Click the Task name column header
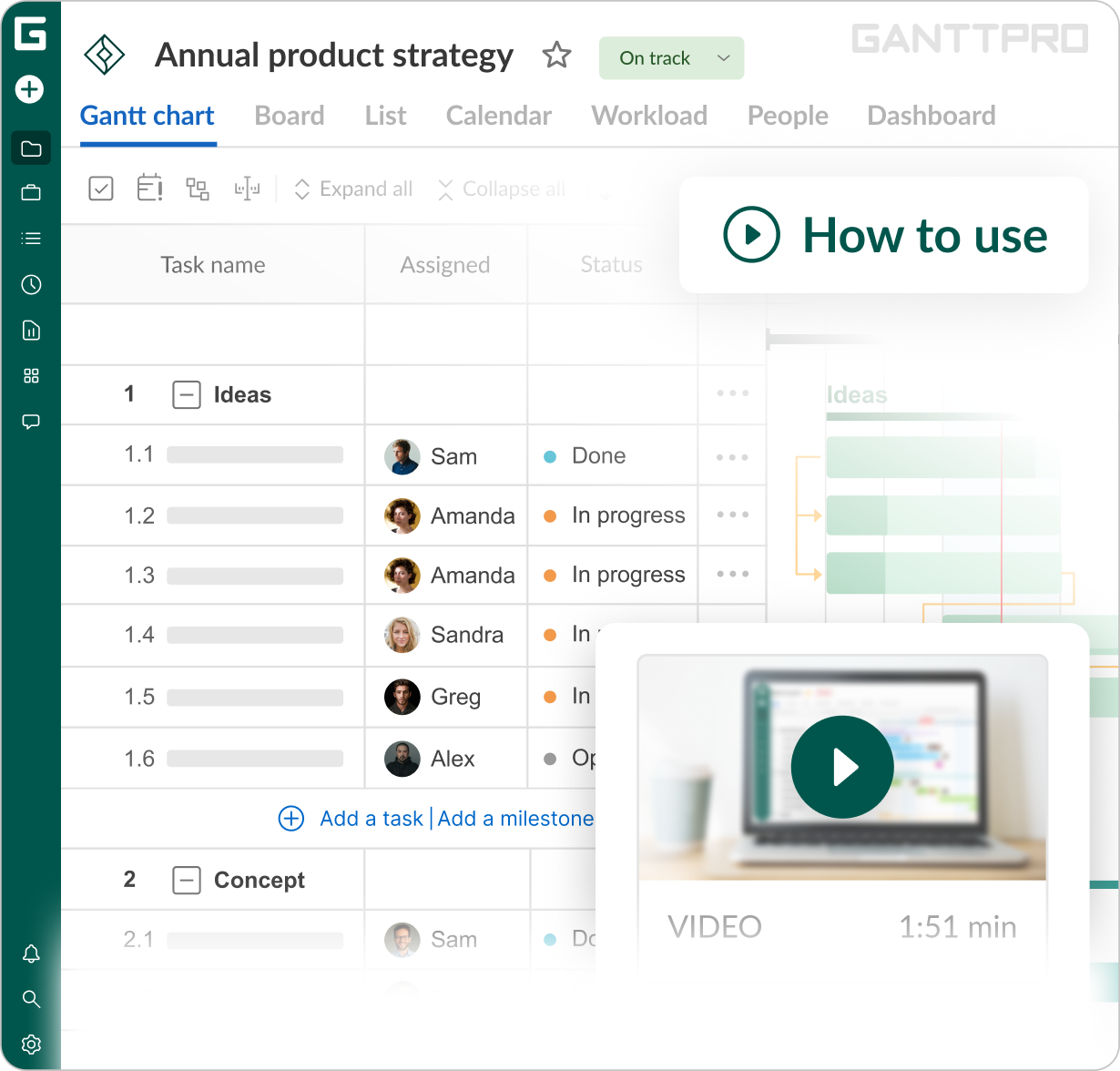 [x=213, y=265]
